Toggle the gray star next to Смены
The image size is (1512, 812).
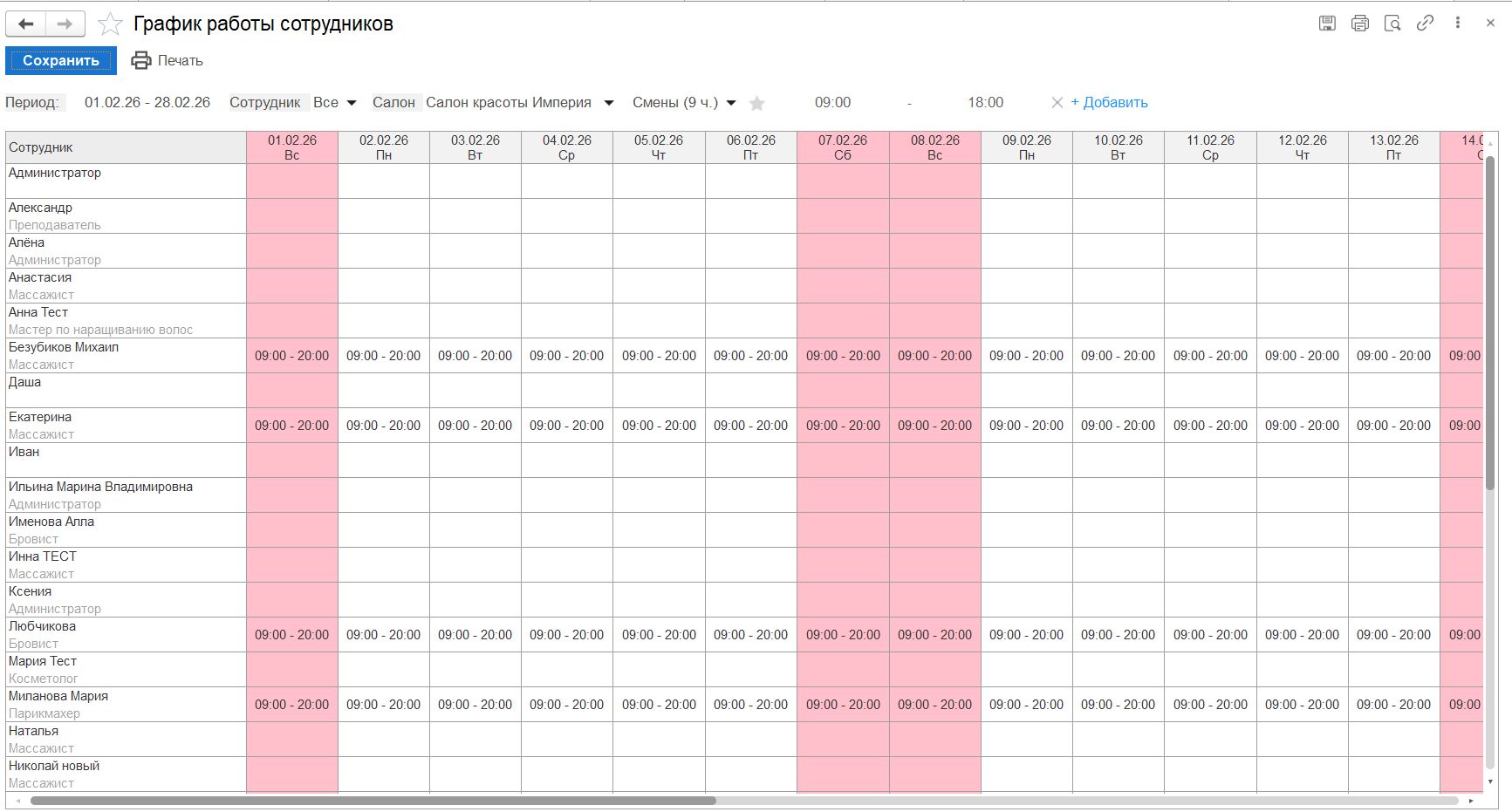click(757, 104)
